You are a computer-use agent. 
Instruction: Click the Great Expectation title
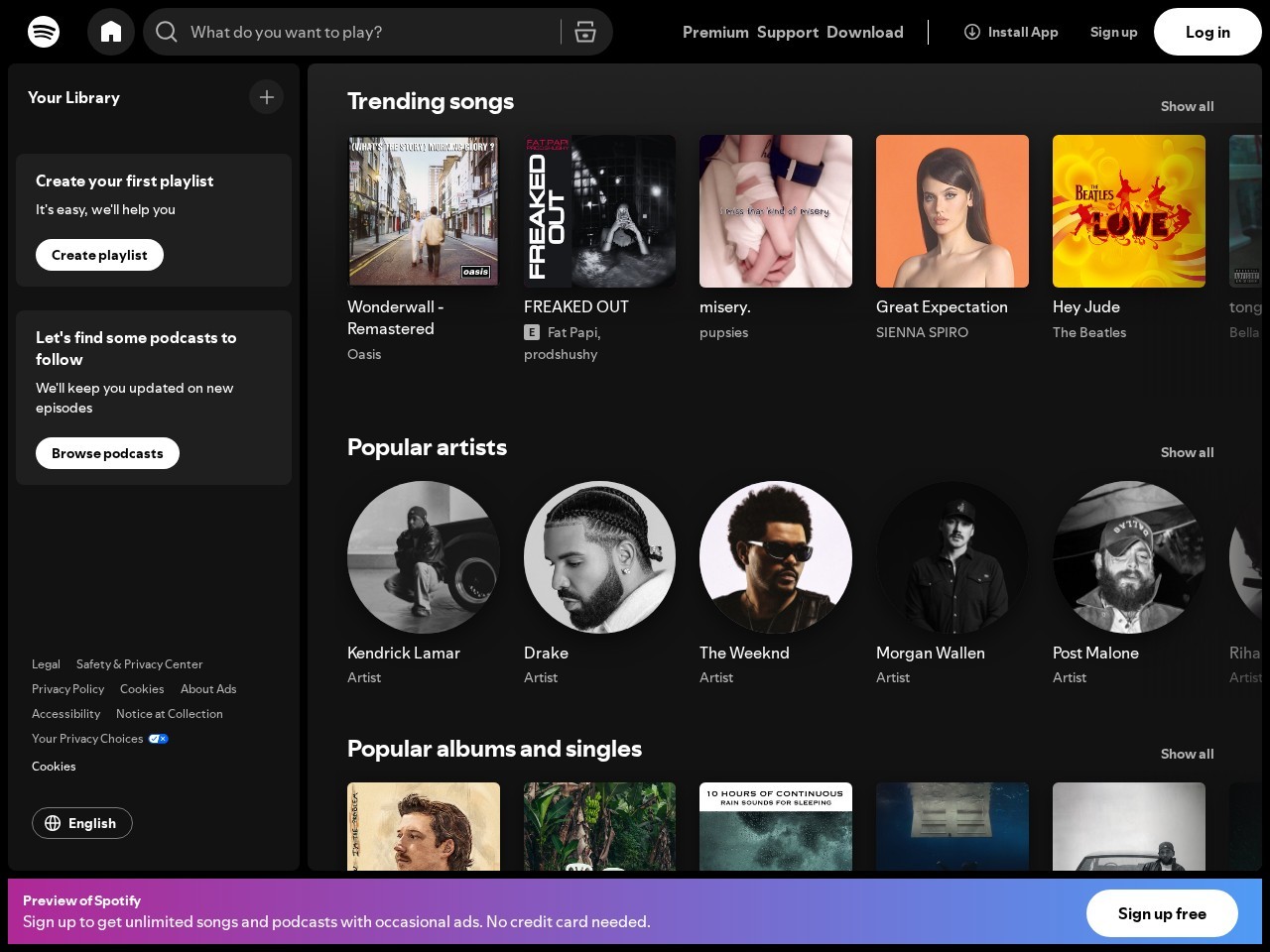[942, 307]
